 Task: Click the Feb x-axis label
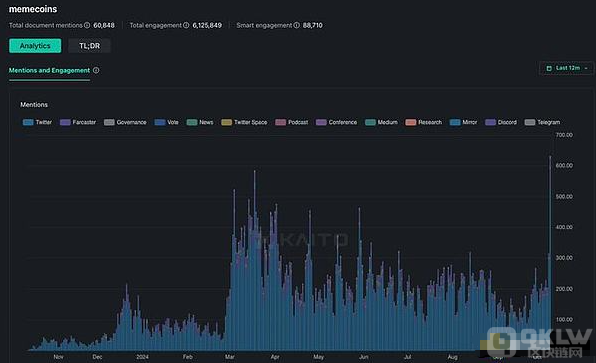click(188, 357)
